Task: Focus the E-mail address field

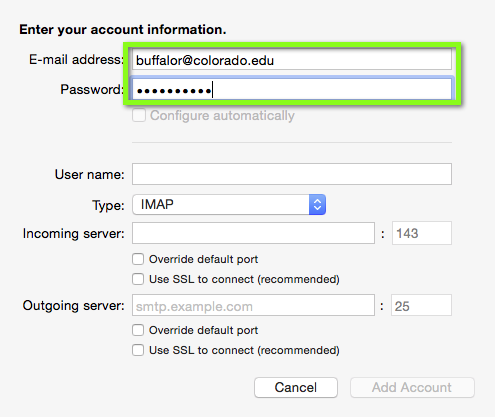Action: [292, 60]
